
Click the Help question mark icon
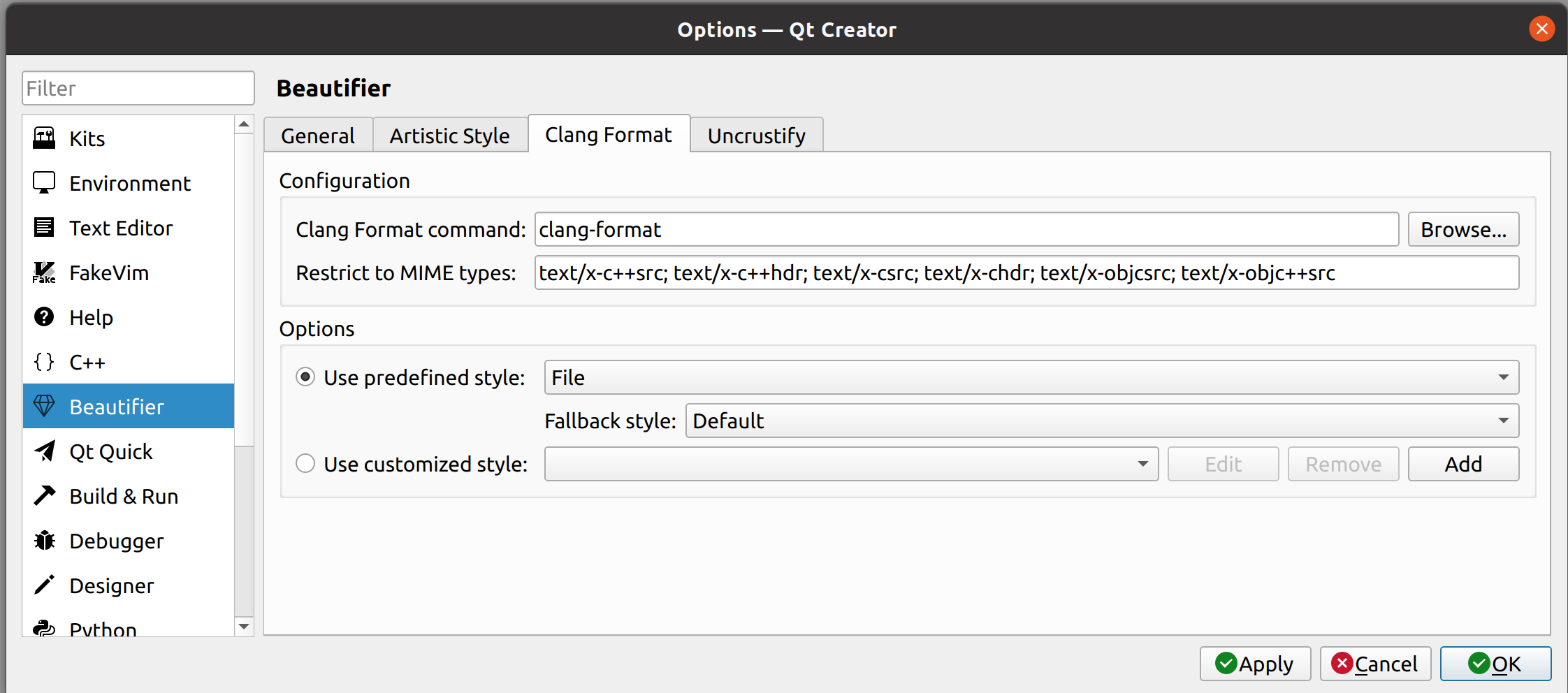(x=44, y=317)
